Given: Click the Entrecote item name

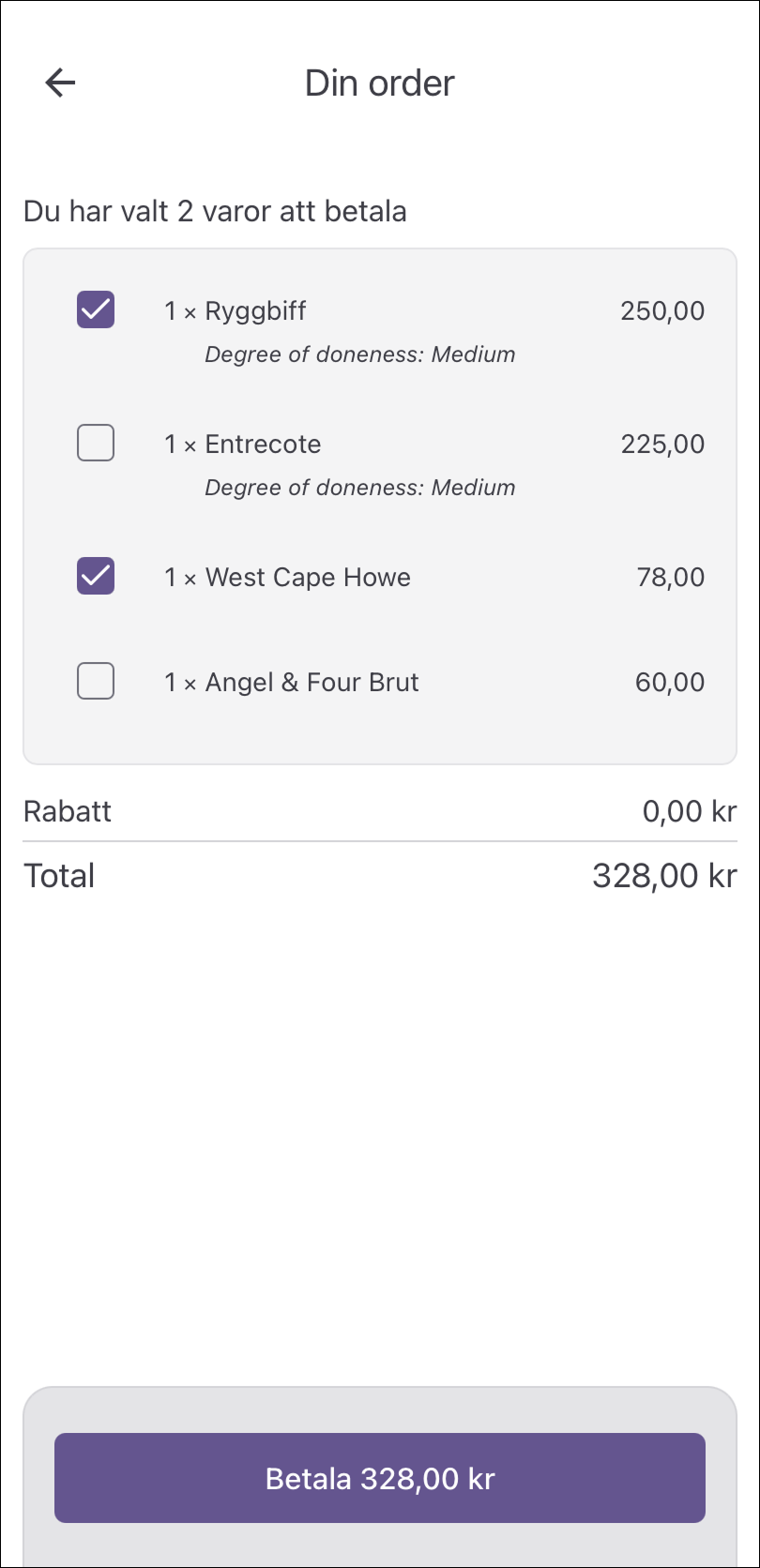Looking at the screenshot, I should pyautogui.click(x=263, y=445).
